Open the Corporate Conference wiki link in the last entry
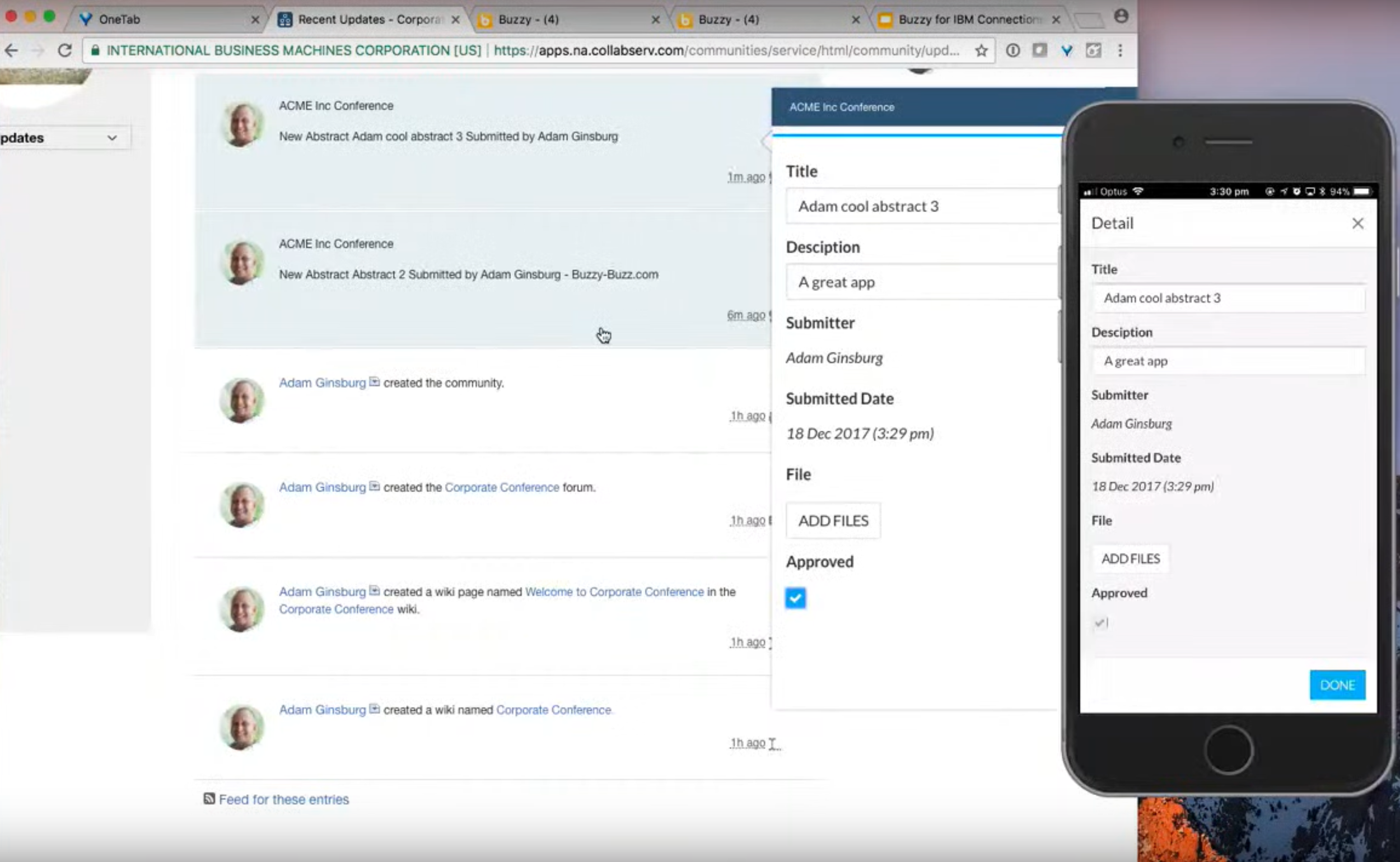 coord(553,709)
